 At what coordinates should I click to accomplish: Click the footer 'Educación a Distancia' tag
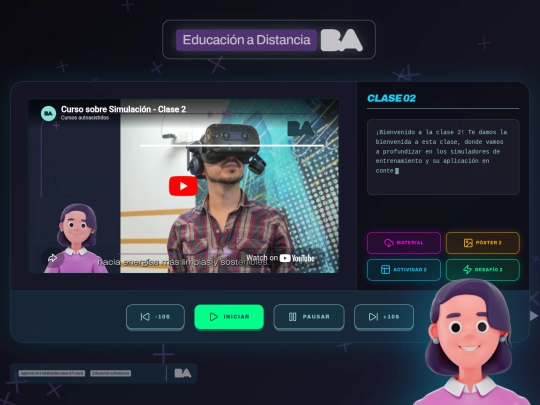pos(111,373)
